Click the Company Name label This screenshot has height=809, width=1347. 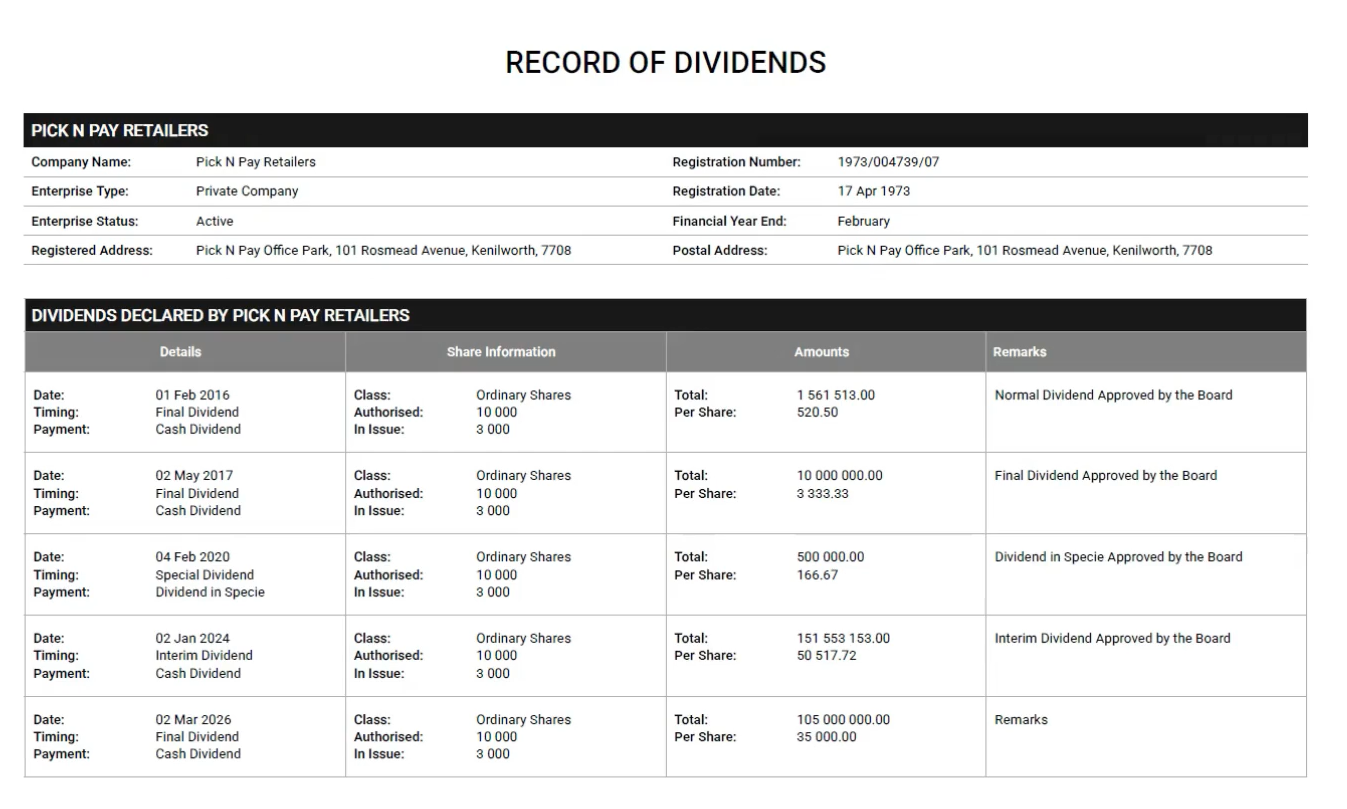coord(81,162)
